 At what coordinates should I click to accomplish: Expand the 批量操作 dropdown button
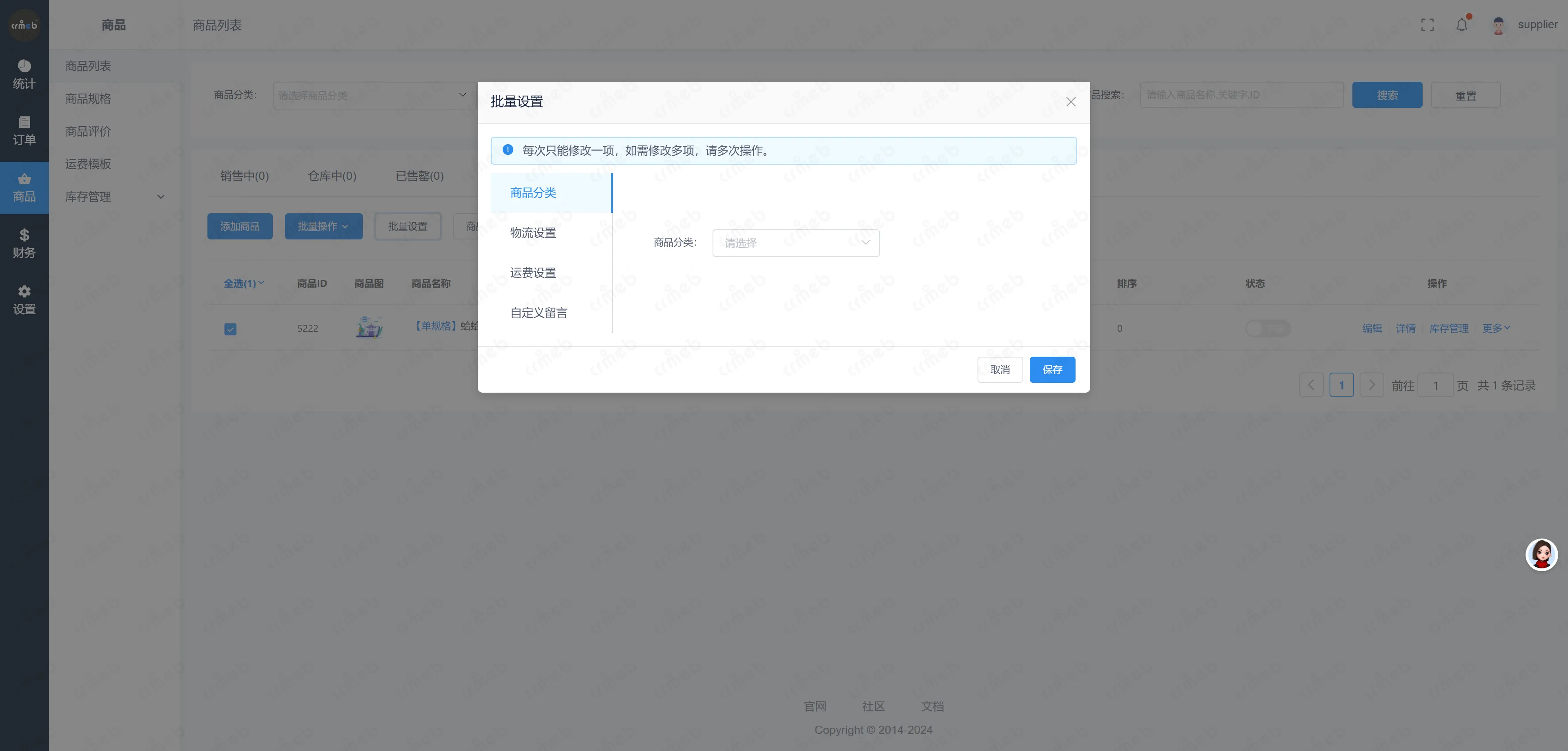pos(324,226)
